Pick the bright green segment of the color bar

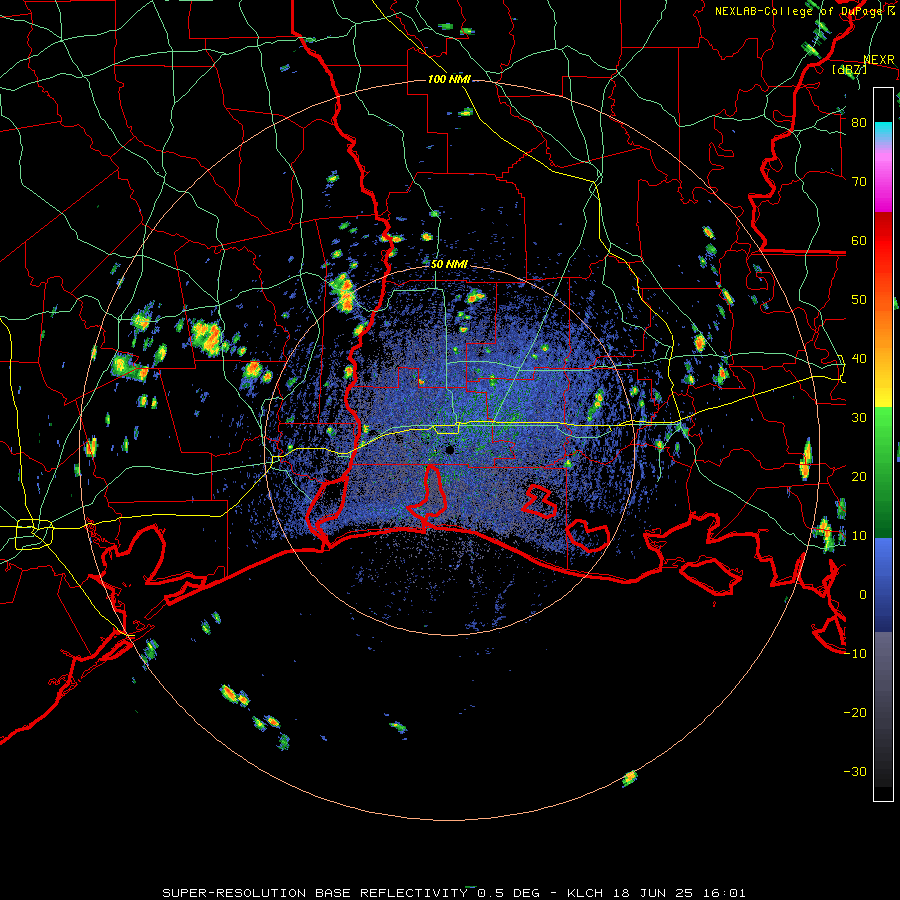(883, 428)
